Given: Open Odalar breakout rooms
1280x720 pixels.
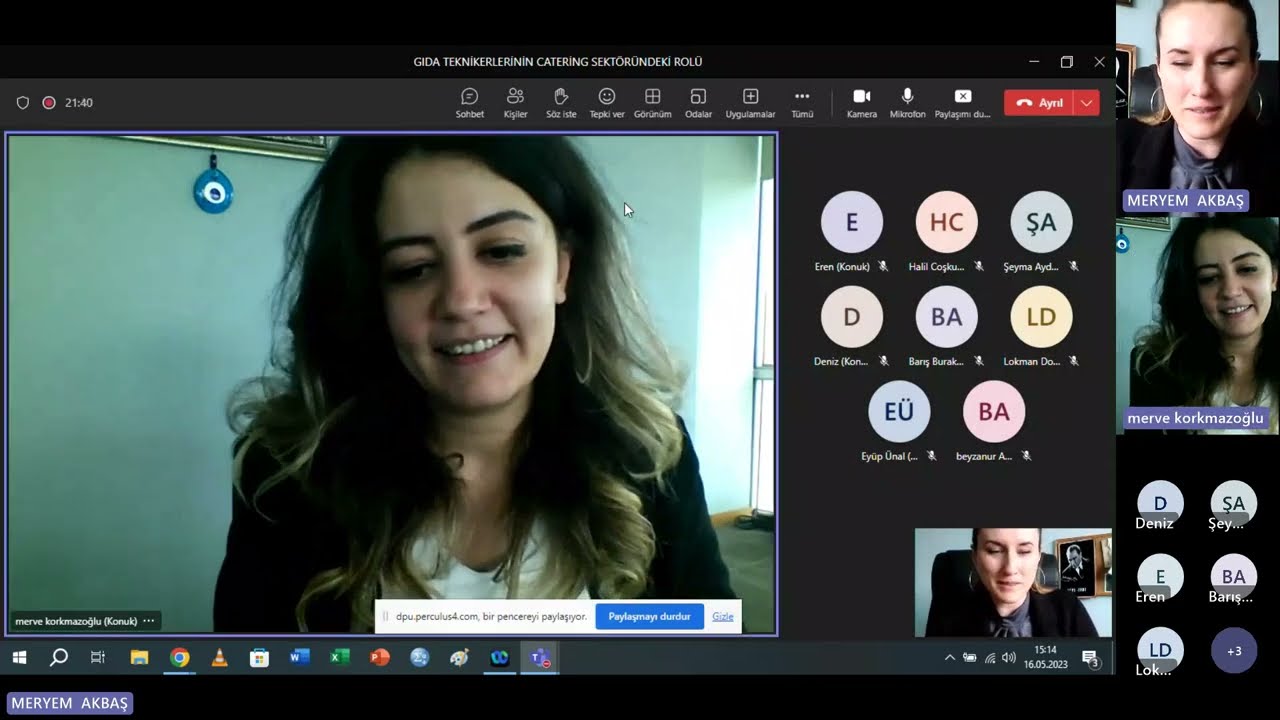Looking at the screenshot, I should pyautogui.click(x=698, y=103).
